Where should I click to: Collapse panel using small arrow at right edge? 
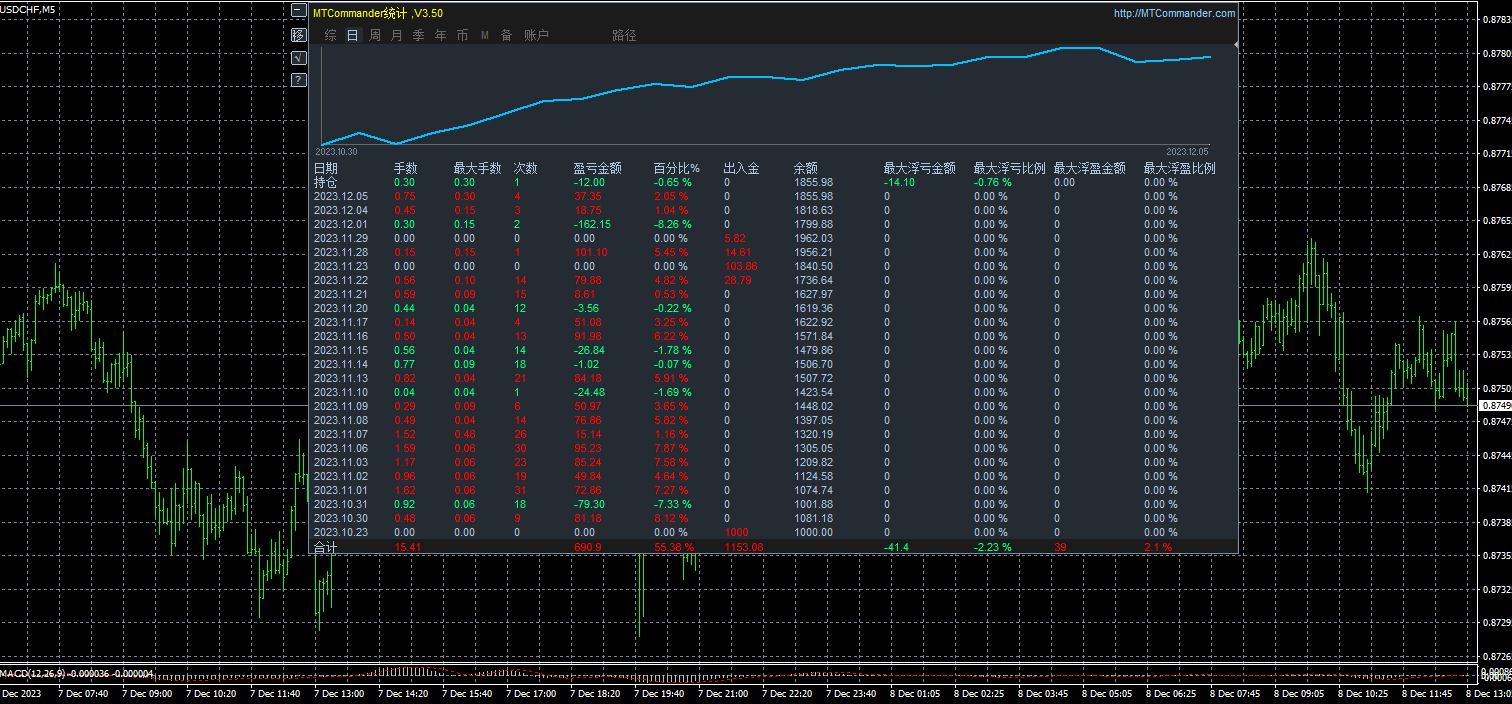click(1235, 45)
